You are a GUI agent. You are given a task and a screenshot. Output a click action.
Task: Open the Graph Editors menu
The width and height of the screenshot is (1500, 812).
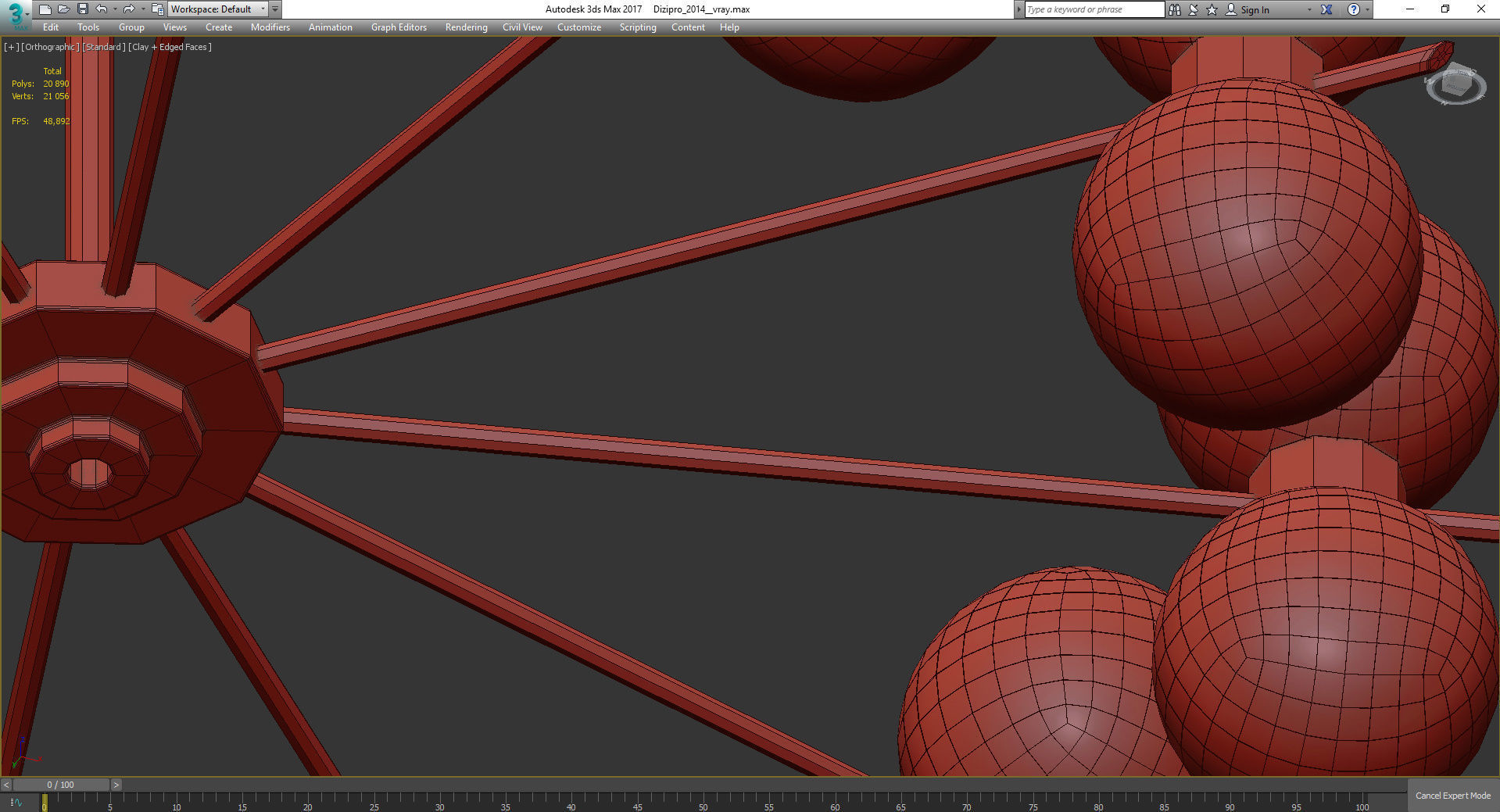(x=399, y=27)
